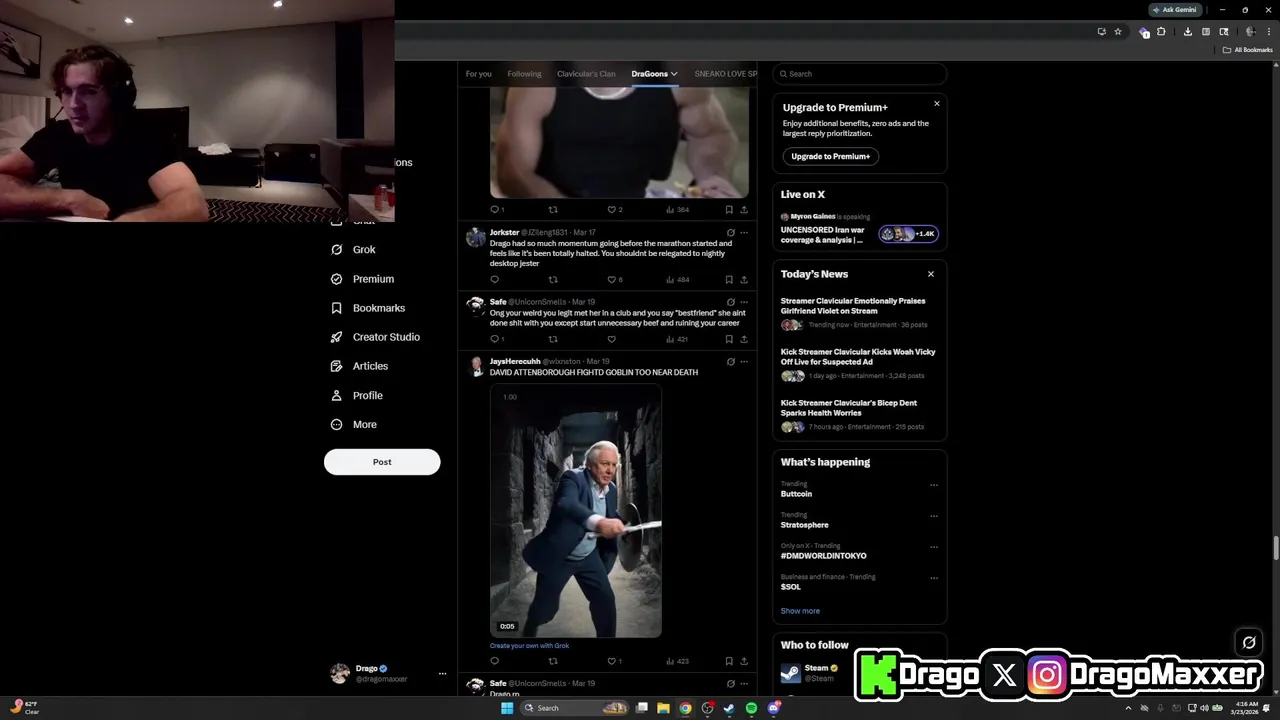The width and height of the screenshot is (1280, 720).
Task: Bookmark the top muscular image post
Action: pyautogui.click(x=729, y=210)
